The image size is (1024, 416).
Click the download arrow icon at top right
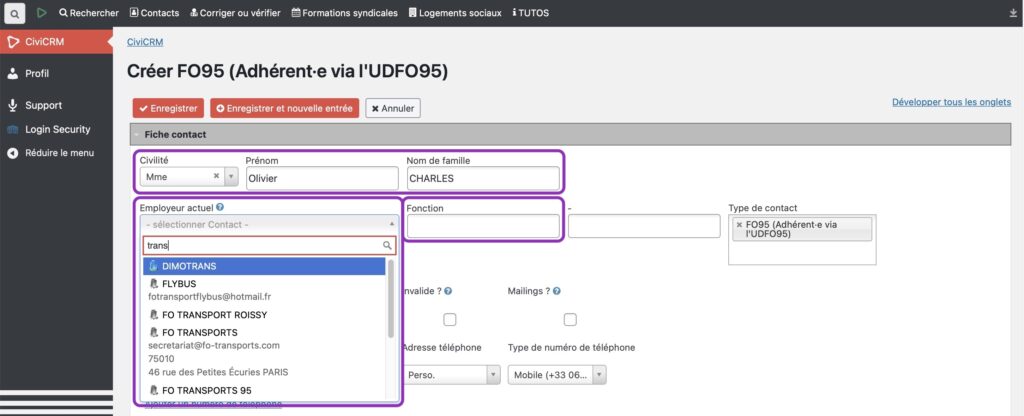pos(1012,13)
